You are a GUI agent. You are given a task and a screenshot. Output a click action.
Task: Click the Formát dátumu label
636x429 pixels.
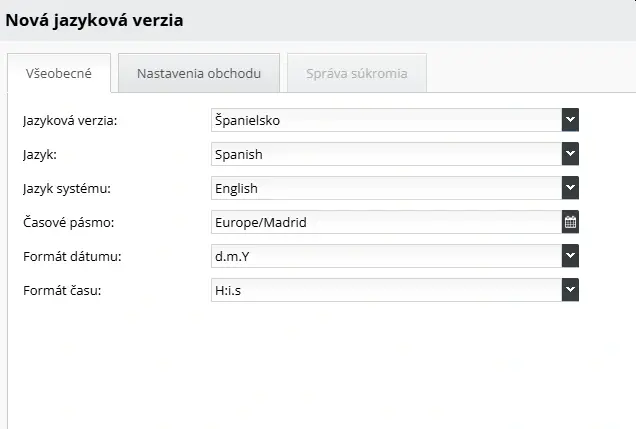pos(71,257)
